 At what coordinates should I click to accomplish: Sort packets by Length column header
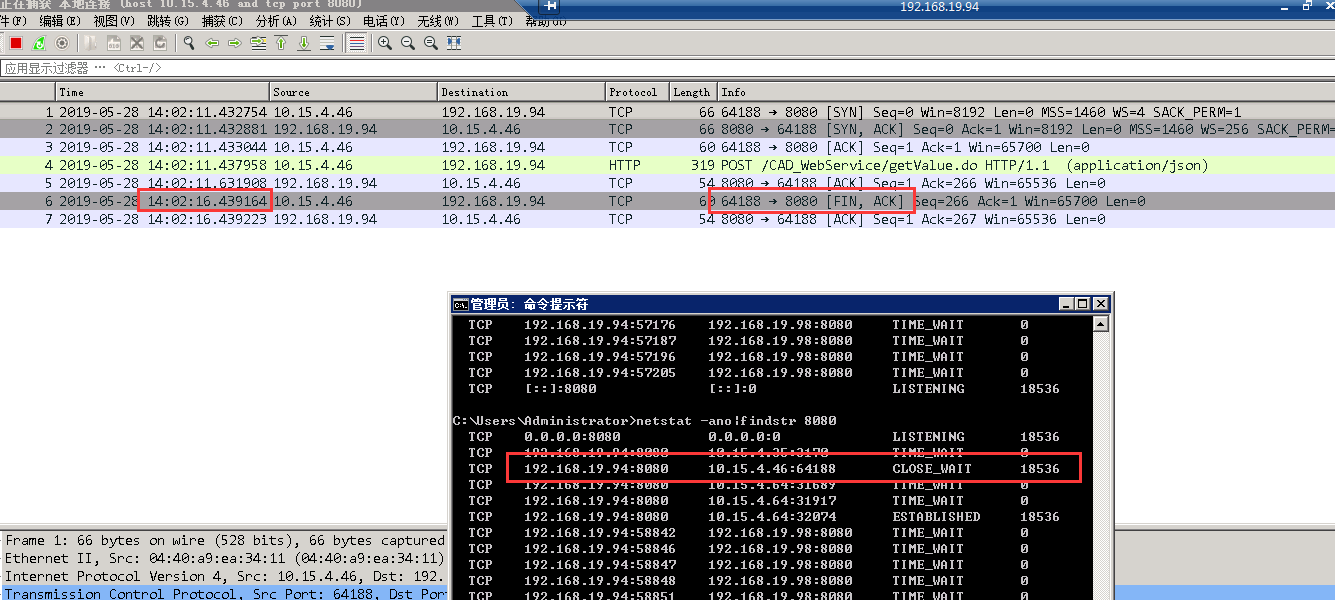692,92
